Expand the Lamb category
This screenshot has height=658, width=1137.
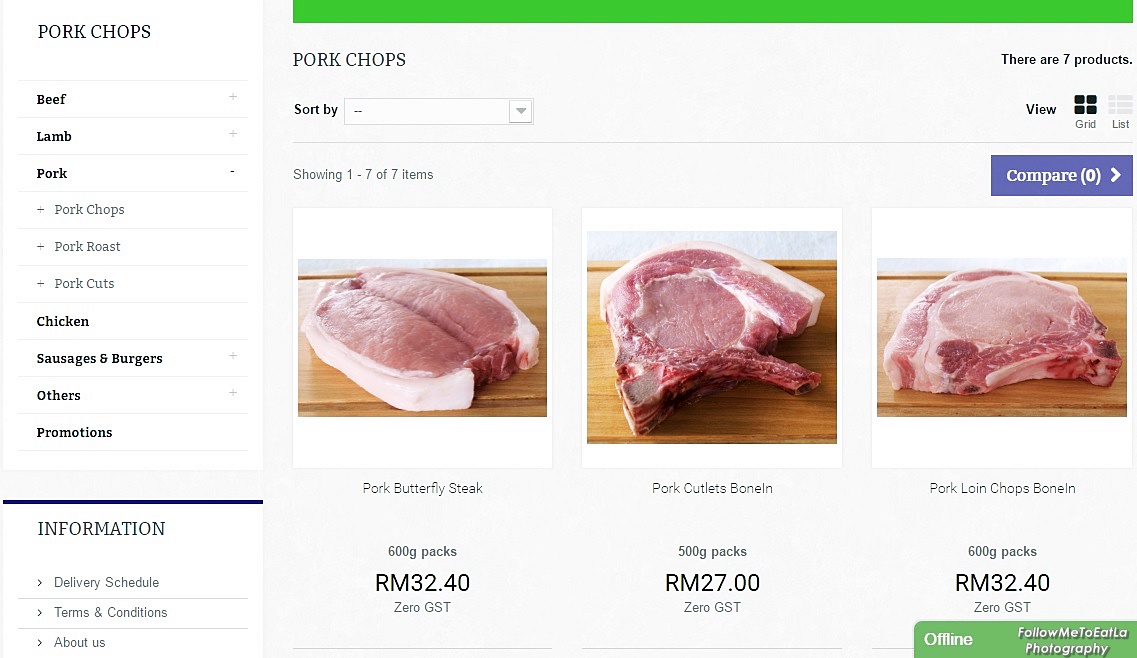[232, 135]
